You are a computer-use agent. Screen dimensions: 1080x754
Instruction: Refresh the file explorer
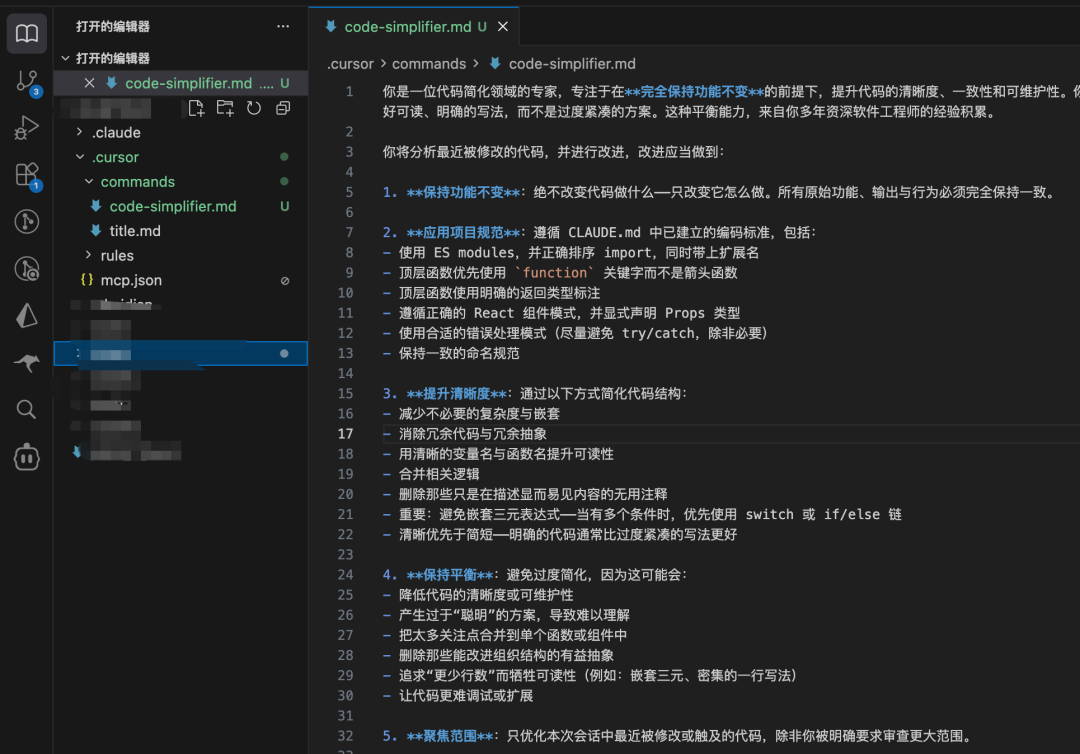[254, 108]
